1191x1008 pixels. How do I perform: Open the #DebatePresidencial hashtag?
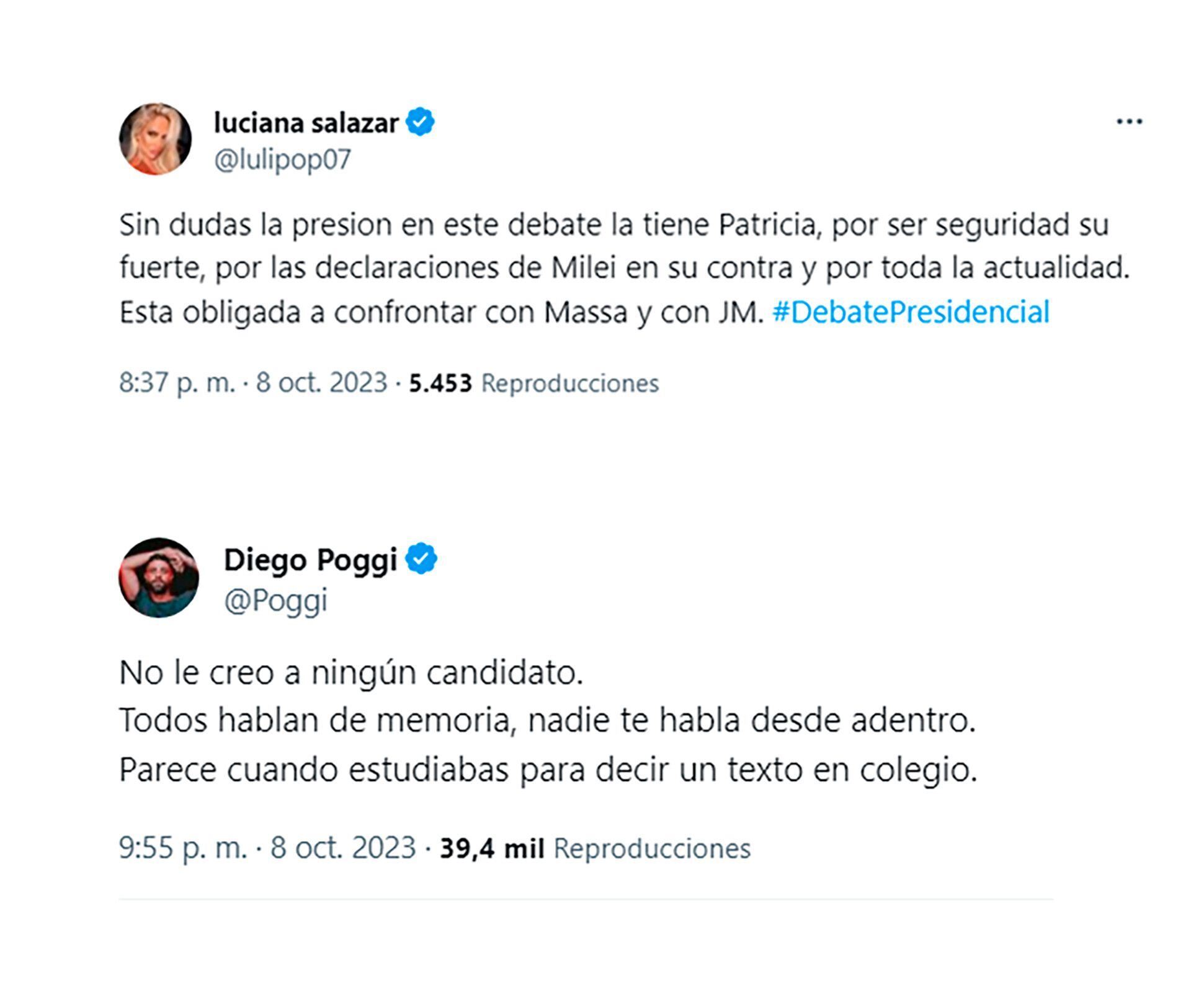(x=911, y=312)
